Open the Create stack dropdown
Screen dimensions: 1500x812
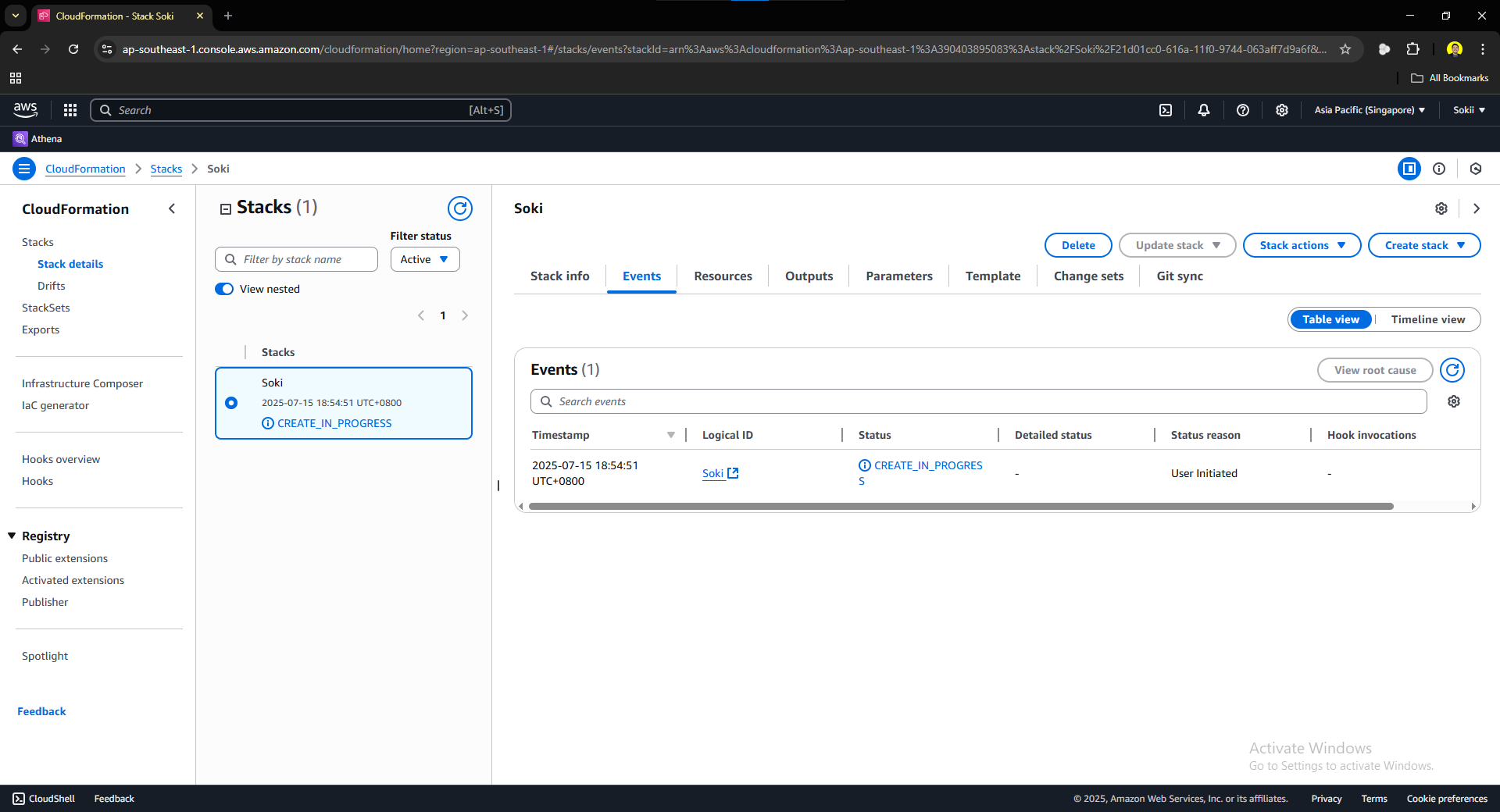tap(1424, 245)
